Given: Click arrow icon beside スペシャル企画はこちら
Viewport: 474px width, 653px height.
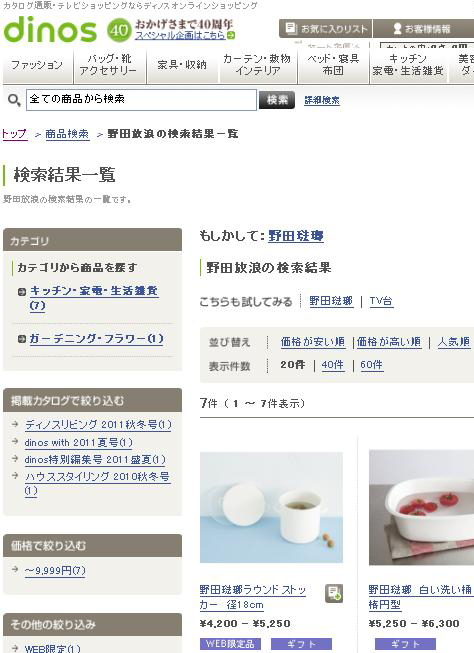Looking at the screenshot, I should (x=231, y=35).
